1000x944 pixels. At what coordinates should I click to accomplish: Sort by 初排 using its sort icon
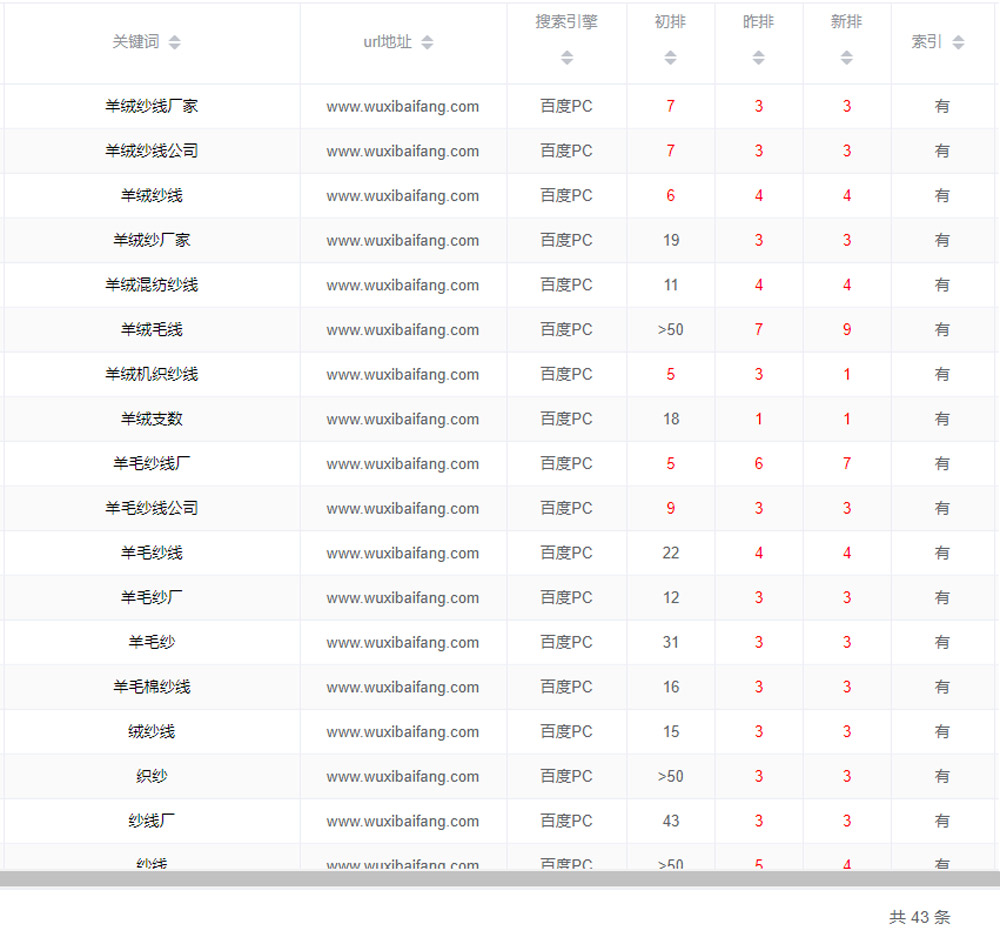click(670, 58)
